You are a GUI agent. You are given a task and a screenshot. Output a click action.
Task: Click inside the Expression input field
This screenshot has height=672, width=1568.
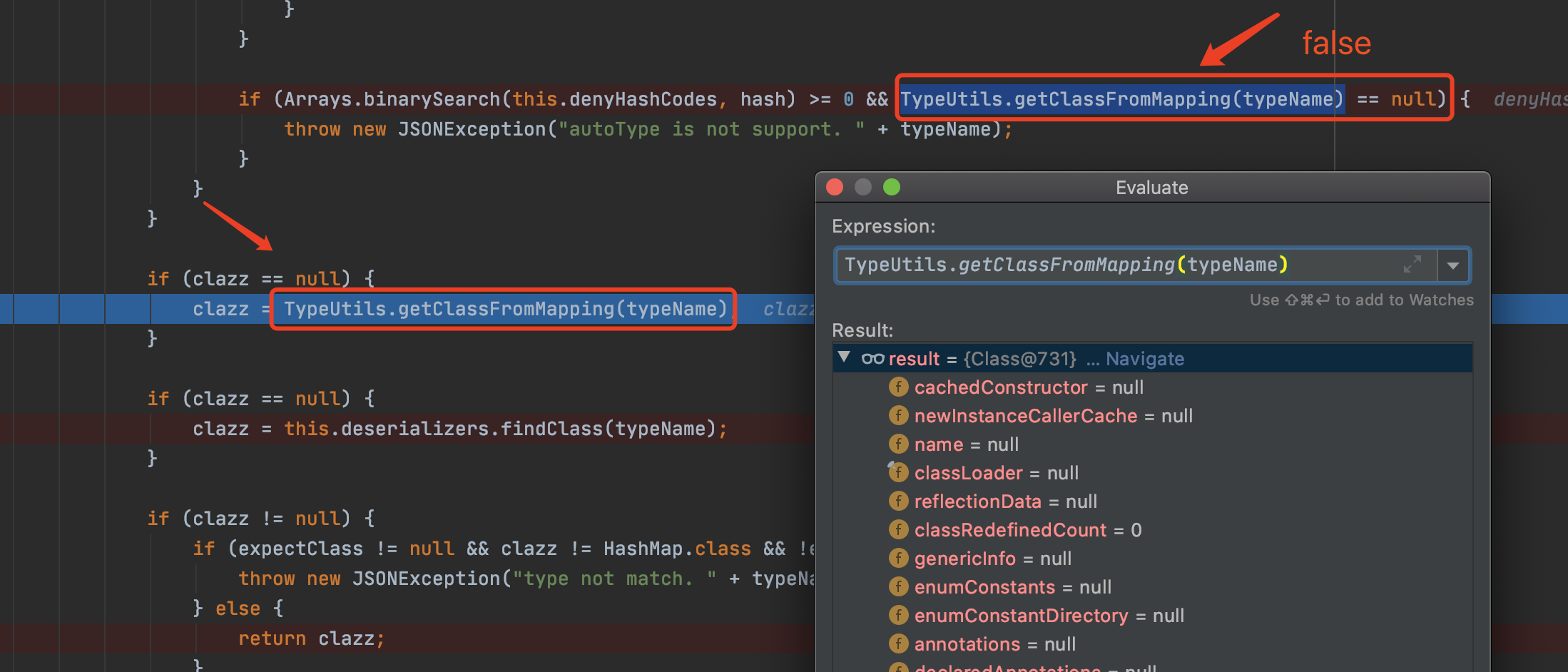1113,265
